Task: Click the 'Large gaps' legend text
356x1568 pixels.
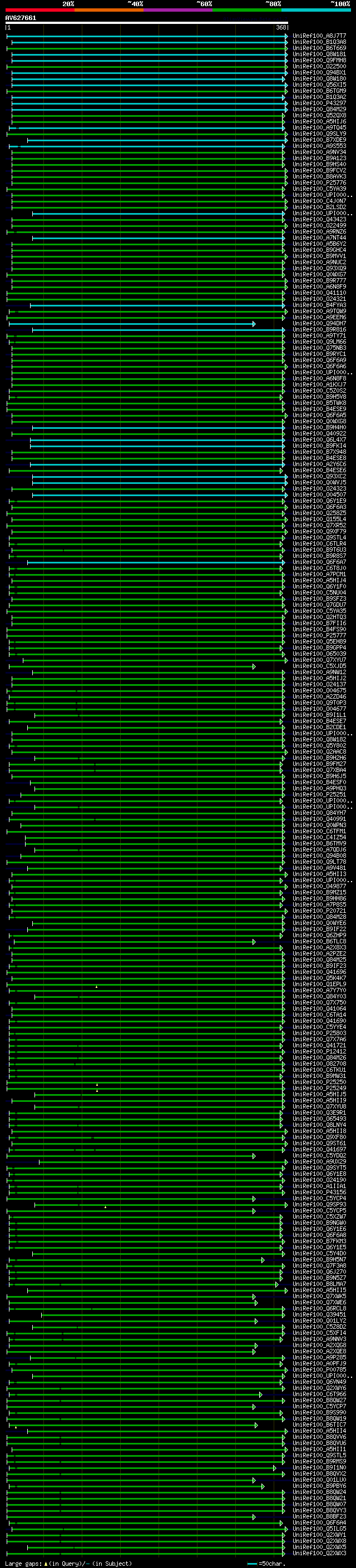Action: pos(24,1563)
